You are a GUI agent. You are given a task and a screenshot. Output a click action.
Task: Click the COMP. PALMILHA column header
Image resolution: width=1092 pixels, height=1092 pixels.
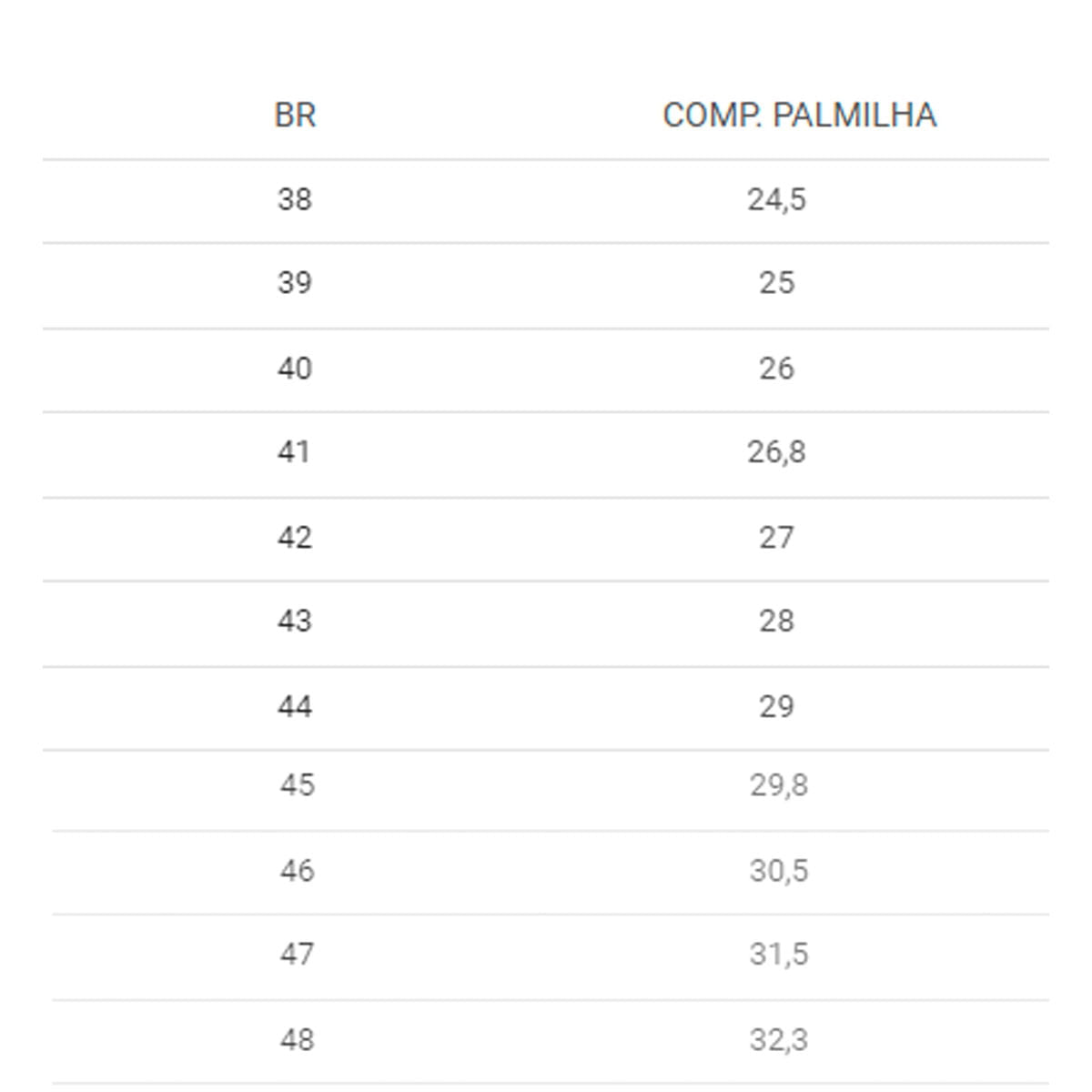pos(799,116)
